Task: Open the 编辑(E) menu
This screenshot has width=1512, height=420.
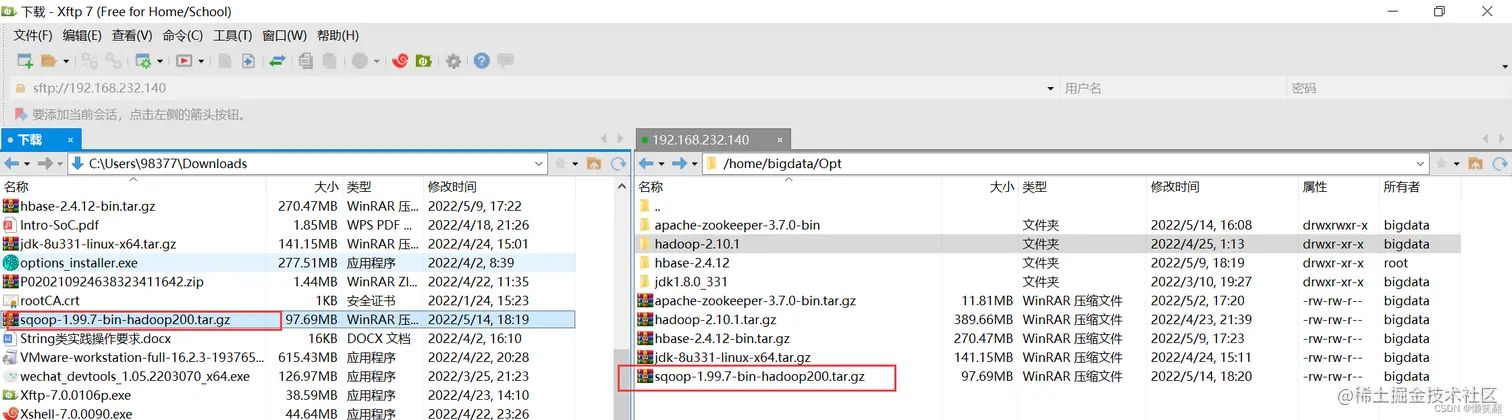Action: click(82, 36)
